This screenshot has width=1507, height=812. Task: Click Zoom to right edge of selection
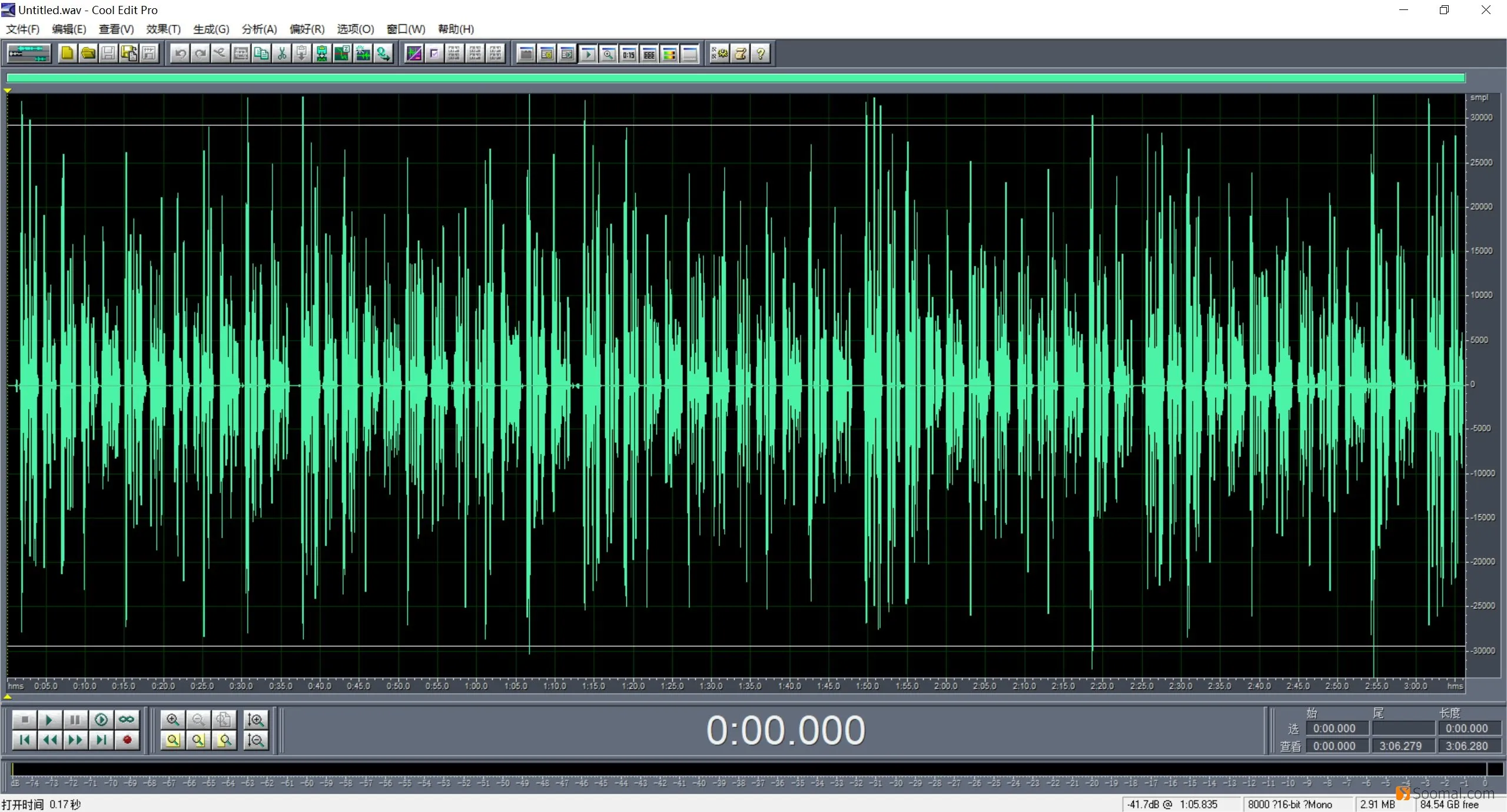click(x=224, y=740)
